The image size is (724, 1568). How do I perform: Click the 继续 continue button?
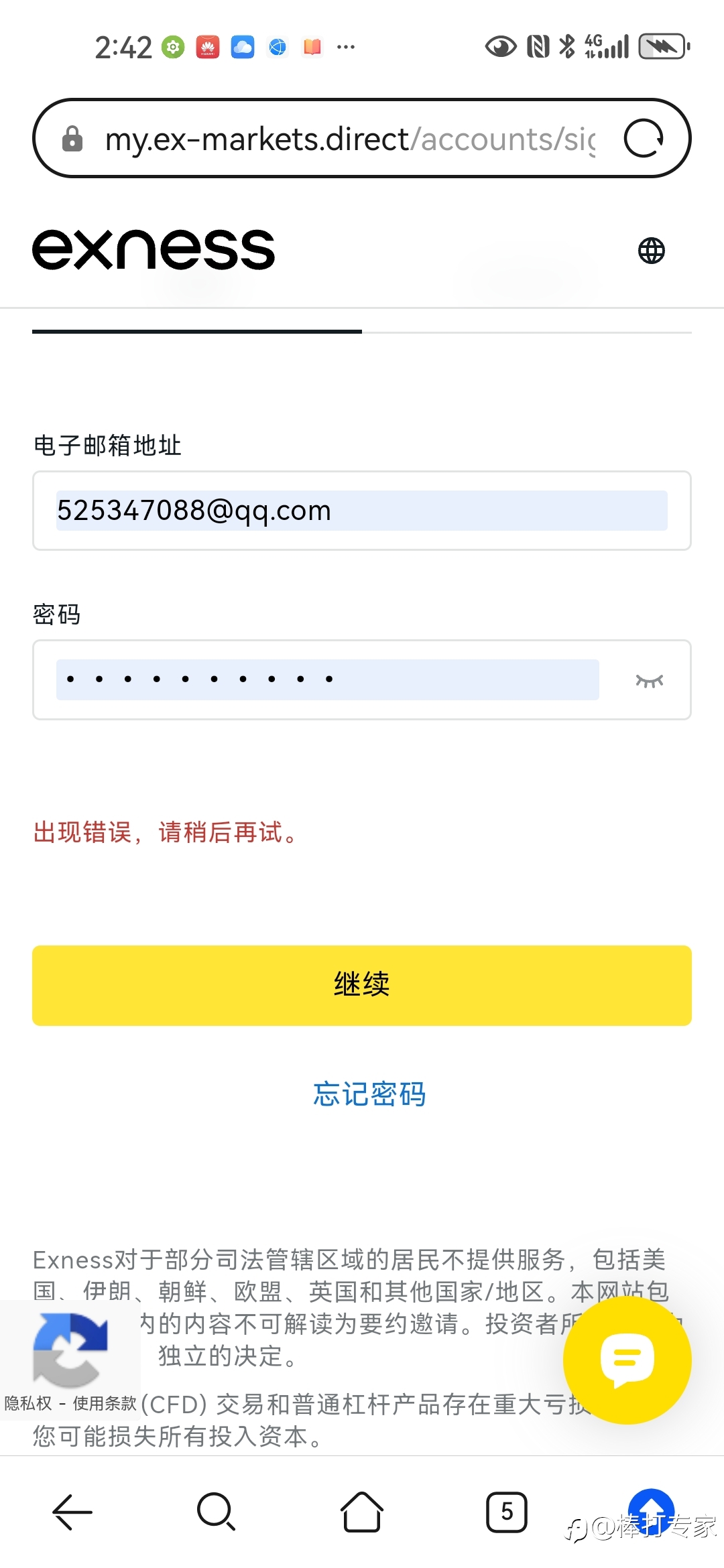[362, 985]
